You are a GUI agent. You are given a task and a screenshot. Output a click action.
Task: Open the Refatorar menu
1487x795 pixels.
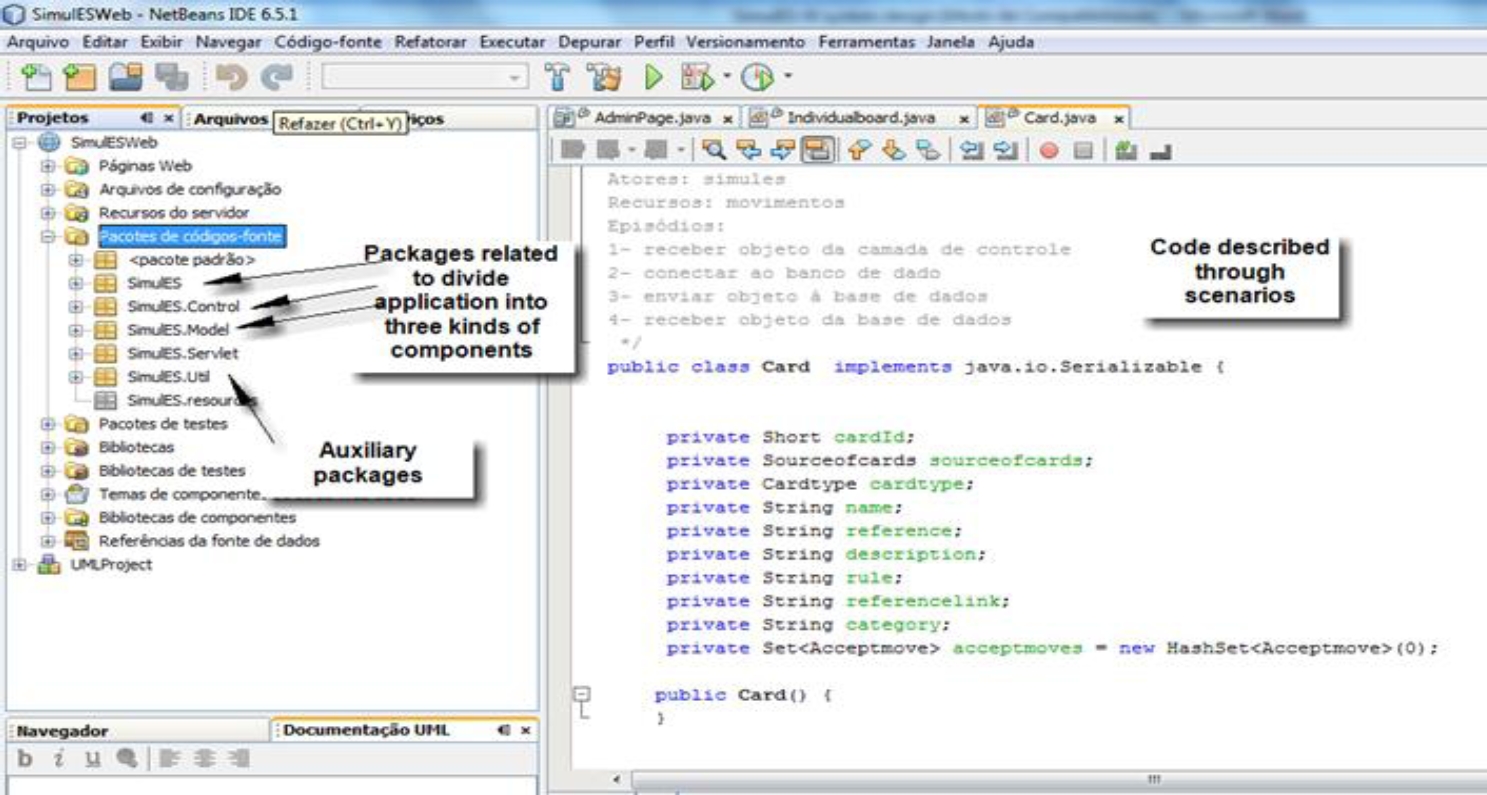click(430, 42)
